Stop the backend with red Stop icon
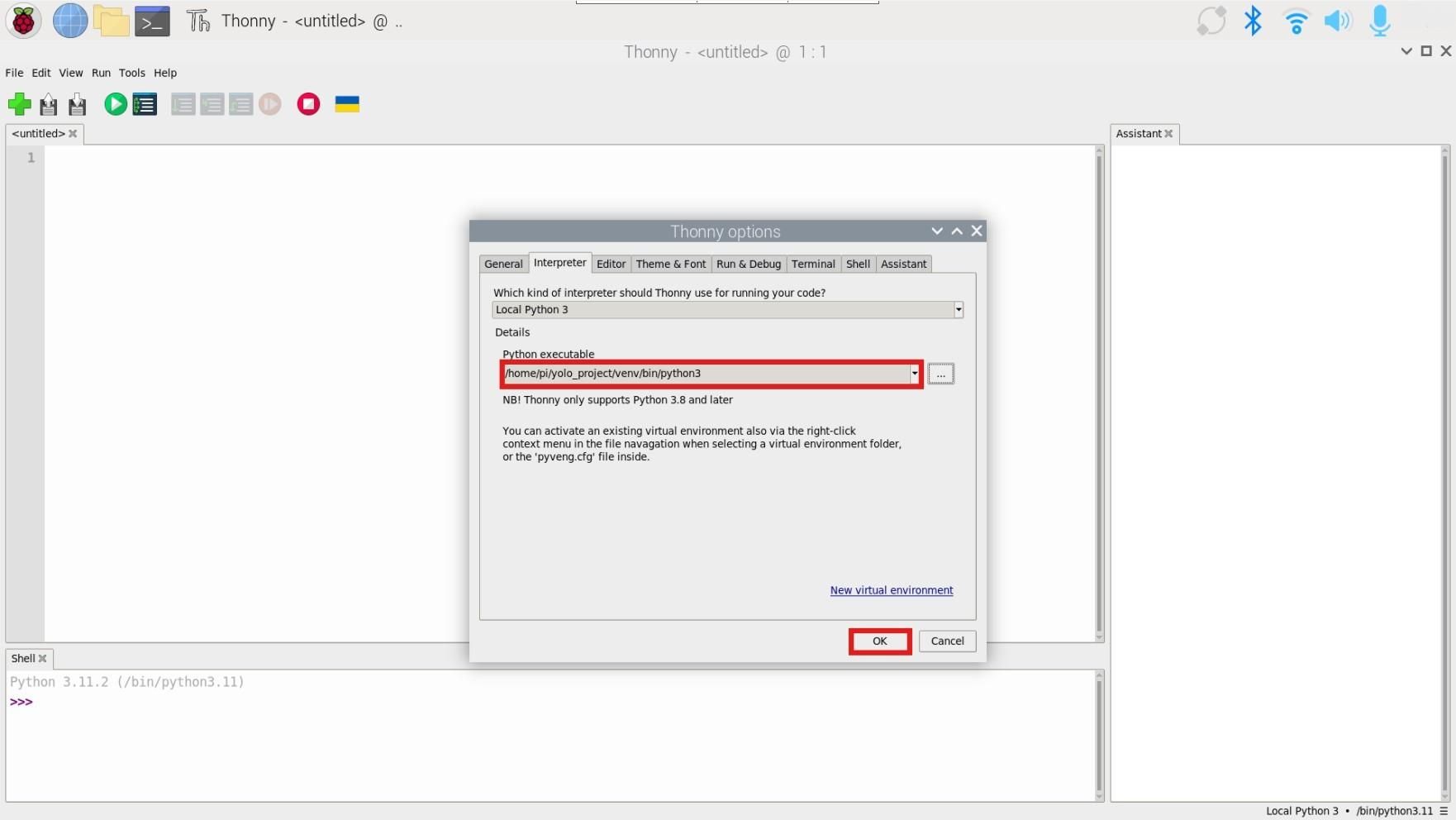1456x820 pixels. pyautogui.click(x=308, y=104)
